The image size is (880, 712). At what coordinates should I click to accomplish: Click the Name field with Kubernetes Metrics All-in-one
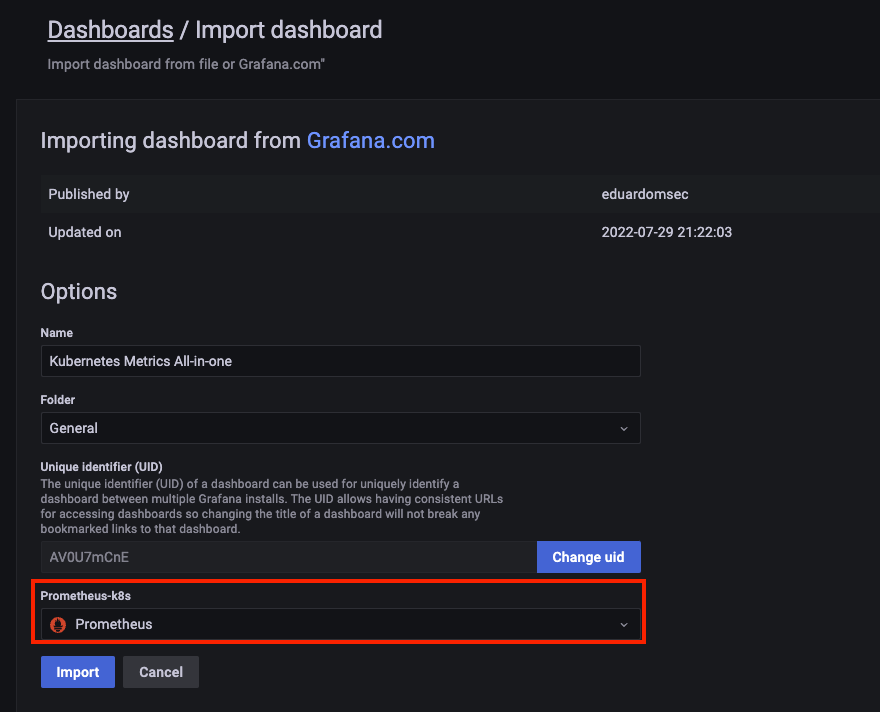(340, 361)
